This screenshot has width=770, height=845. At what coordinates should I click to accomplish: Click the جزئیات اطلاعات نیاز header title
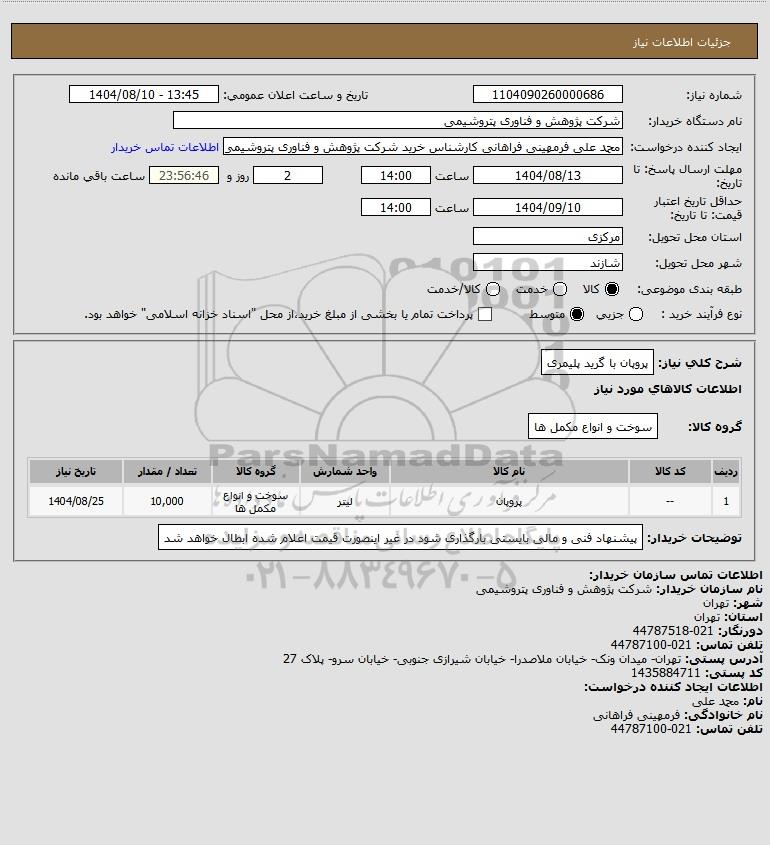(x=682, y=42)
